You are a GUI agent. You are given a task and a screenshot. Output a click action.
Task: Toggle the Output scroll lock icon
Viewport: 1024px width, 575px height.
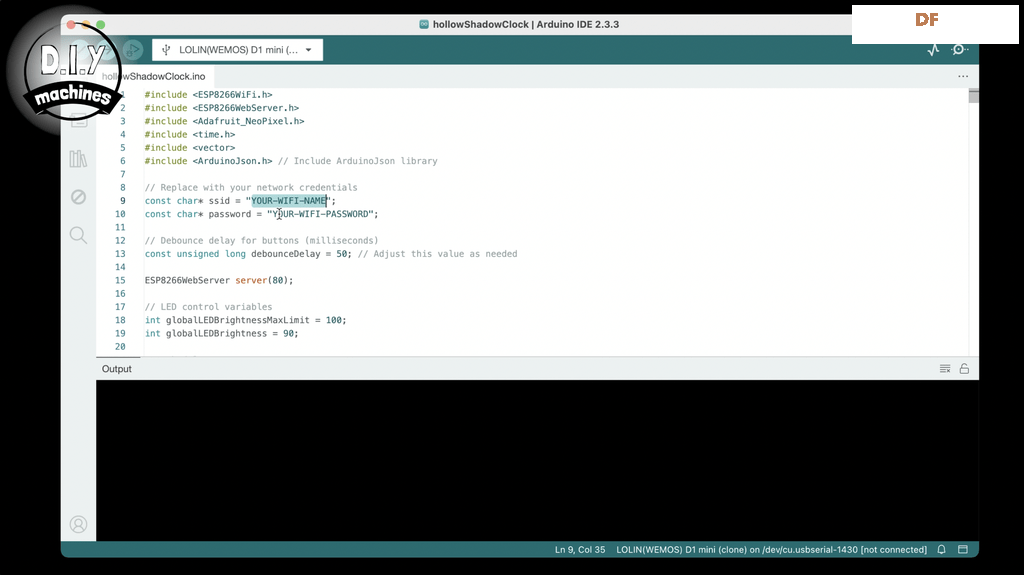click(964, 369)
